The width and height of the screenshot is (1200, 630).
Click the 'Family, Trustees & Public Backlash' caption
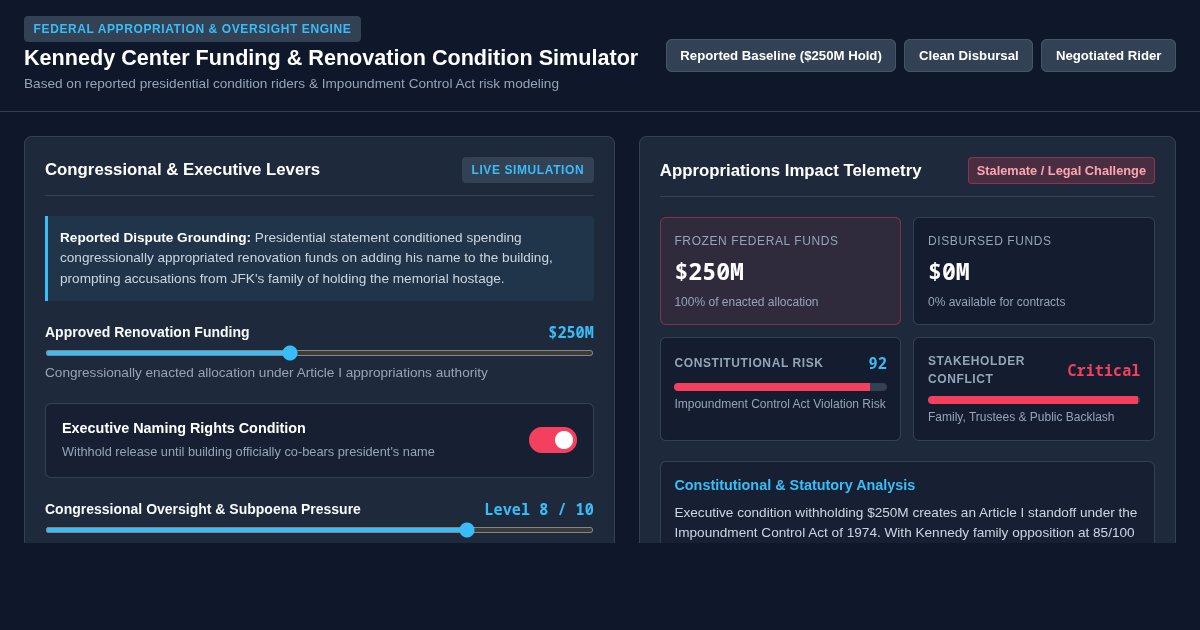[1021, 417]
